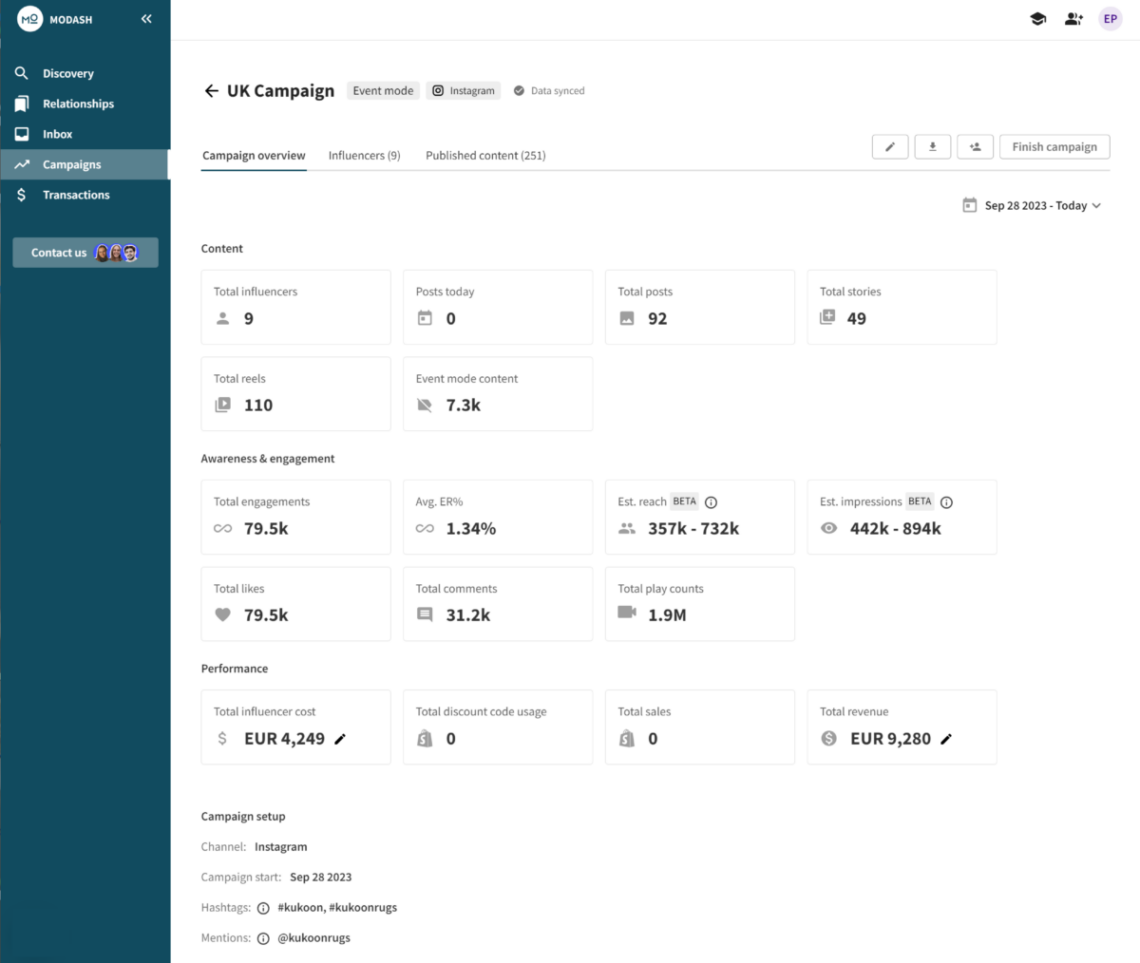Click the refer-a-teammate icon in the top bar
1140x963 pixels.
1073,18
